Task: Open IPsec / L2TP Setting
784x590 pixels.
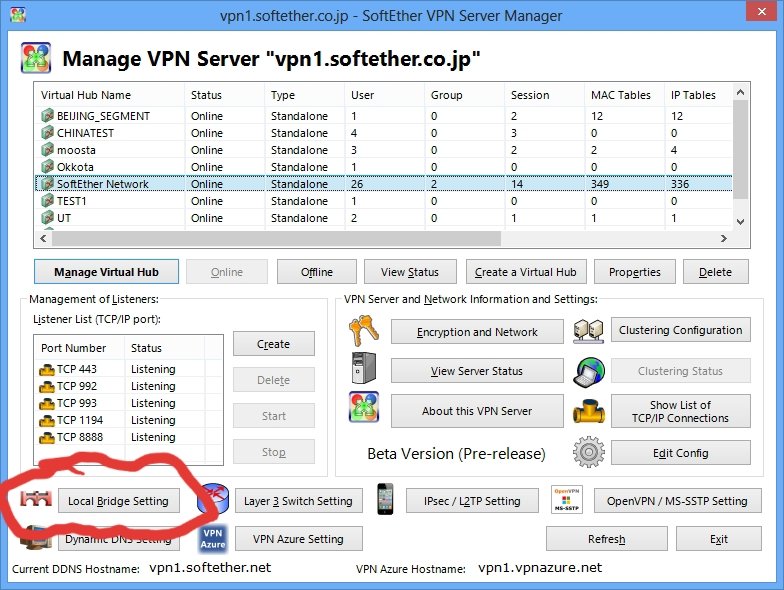Action: pos(472,500)
